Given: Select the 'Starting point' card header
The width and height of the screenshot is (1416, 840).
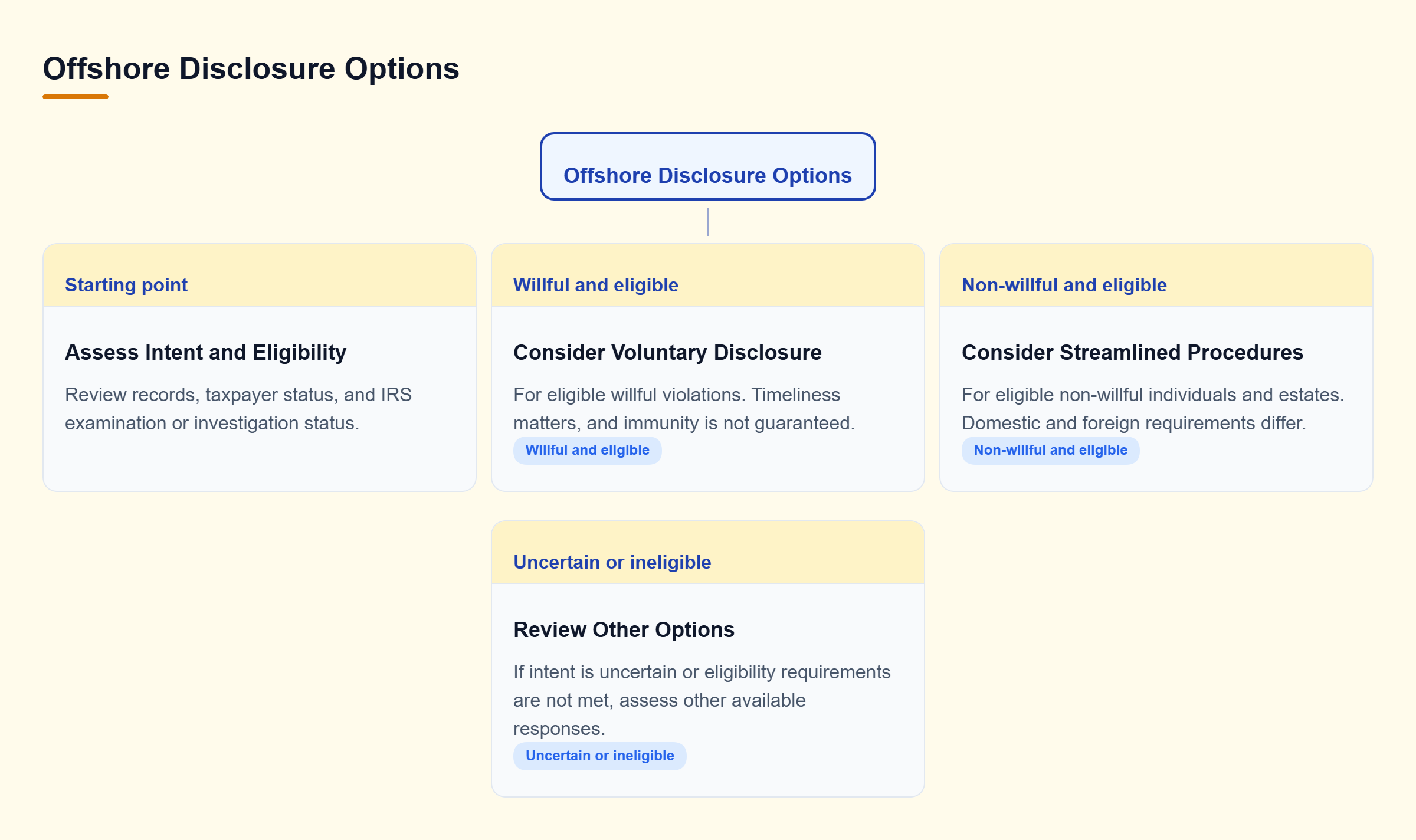Looking at the screenshot, I should coord(260,275).
